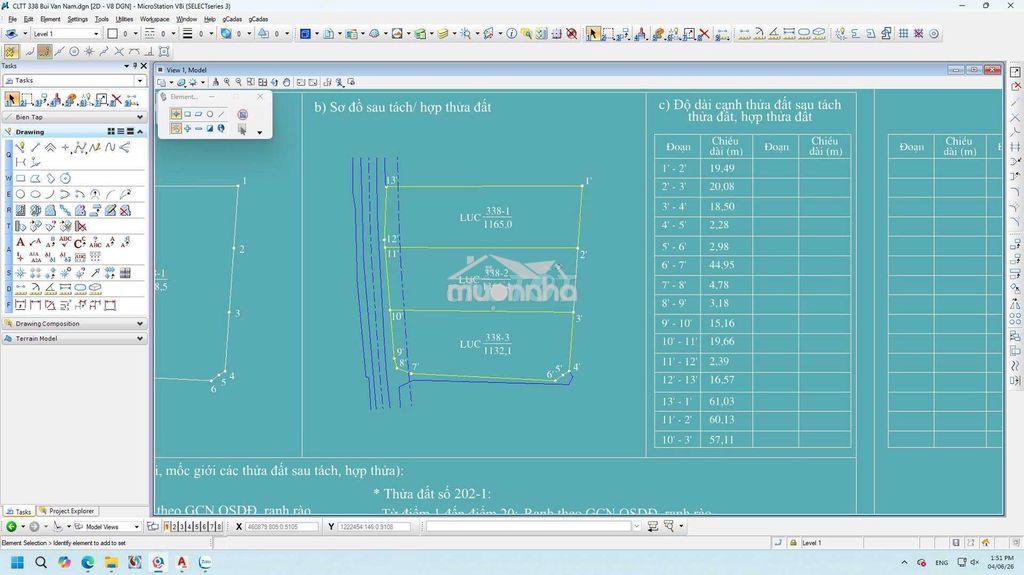Image resolution: width=1024 pixels, height=575 pixels.
Task: Toggle view 5 in the view toggles bar
Action: pyautogui.click(x=197, y=526)
